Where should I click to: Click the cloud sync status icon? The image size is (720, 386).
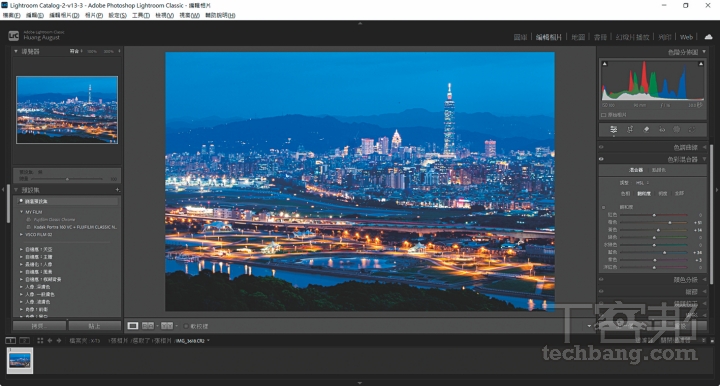click(709, 37)
